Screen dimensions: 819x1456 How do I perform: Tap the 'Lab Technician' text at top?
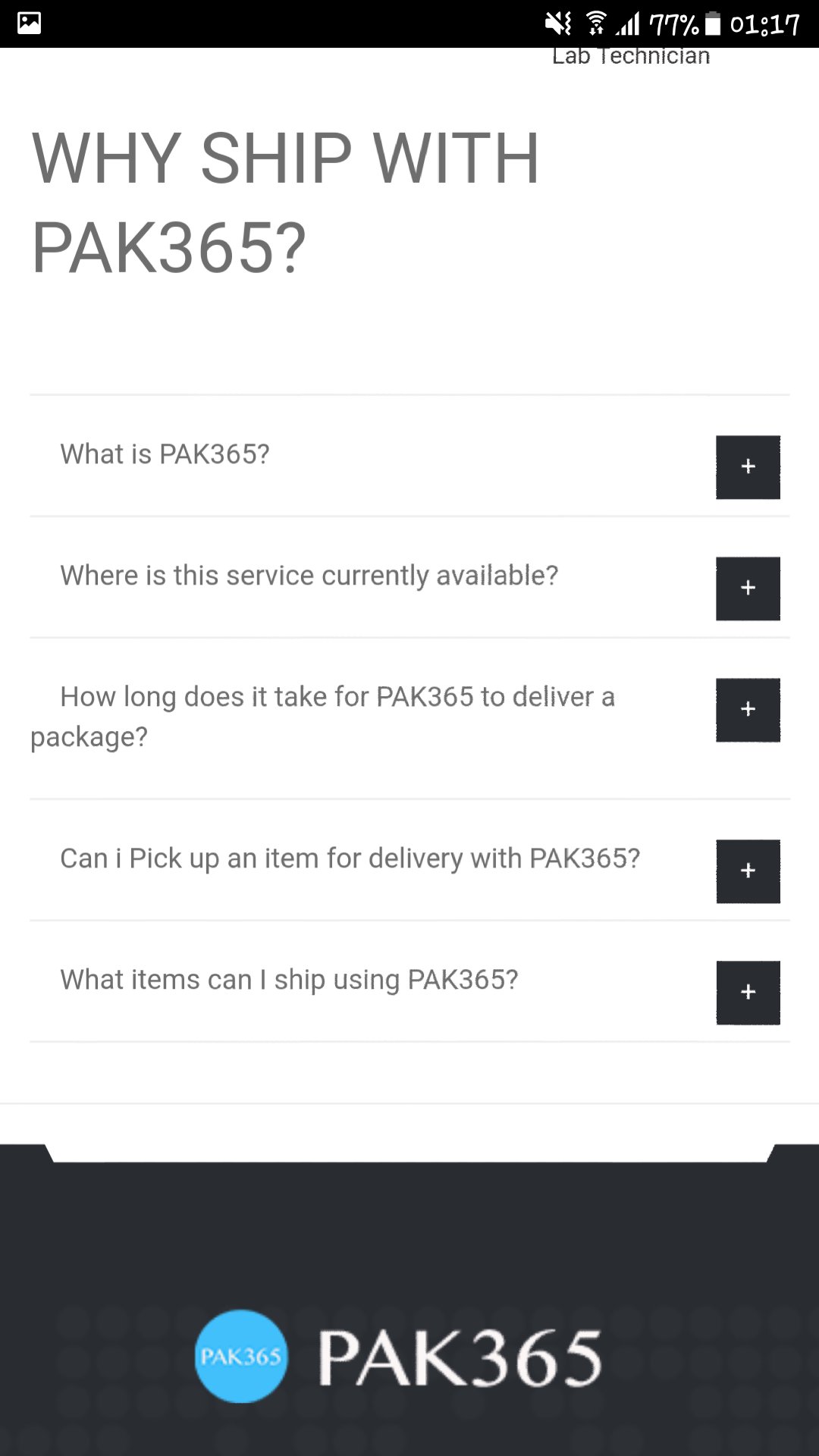coord(631,56)
